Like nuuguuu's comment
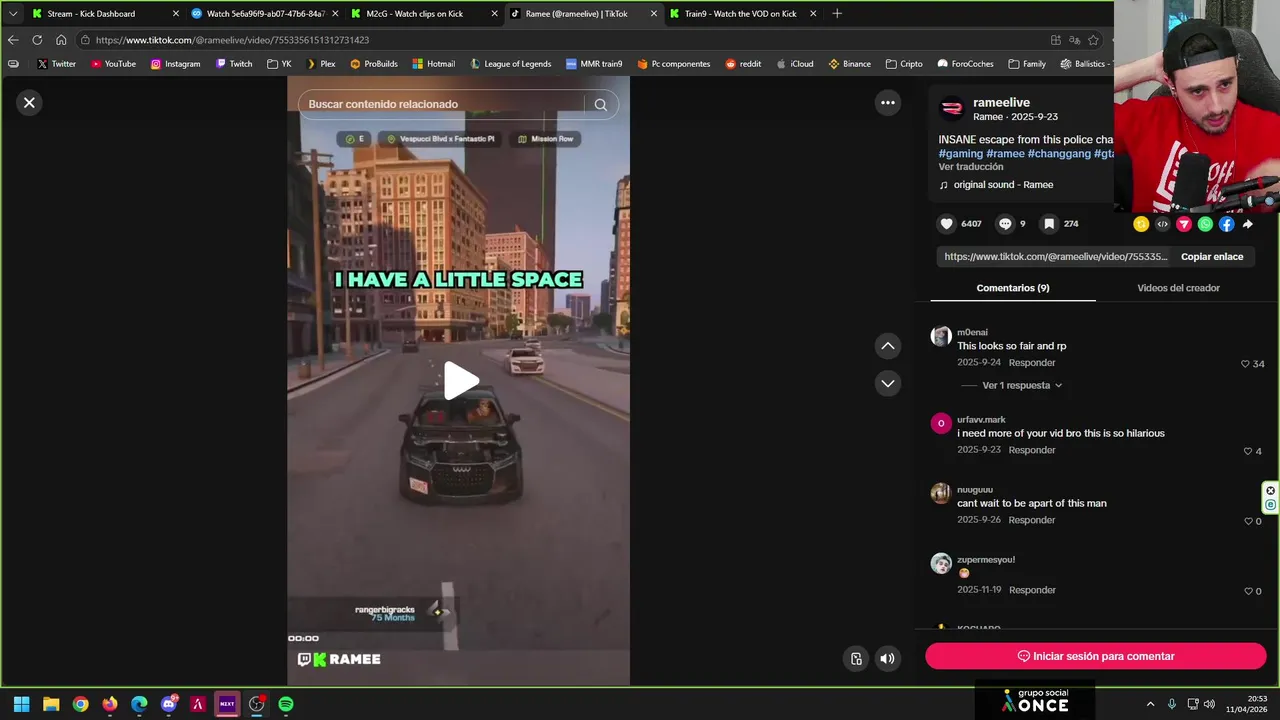This screenshot has width=1280, height=720. [1247, 521]
